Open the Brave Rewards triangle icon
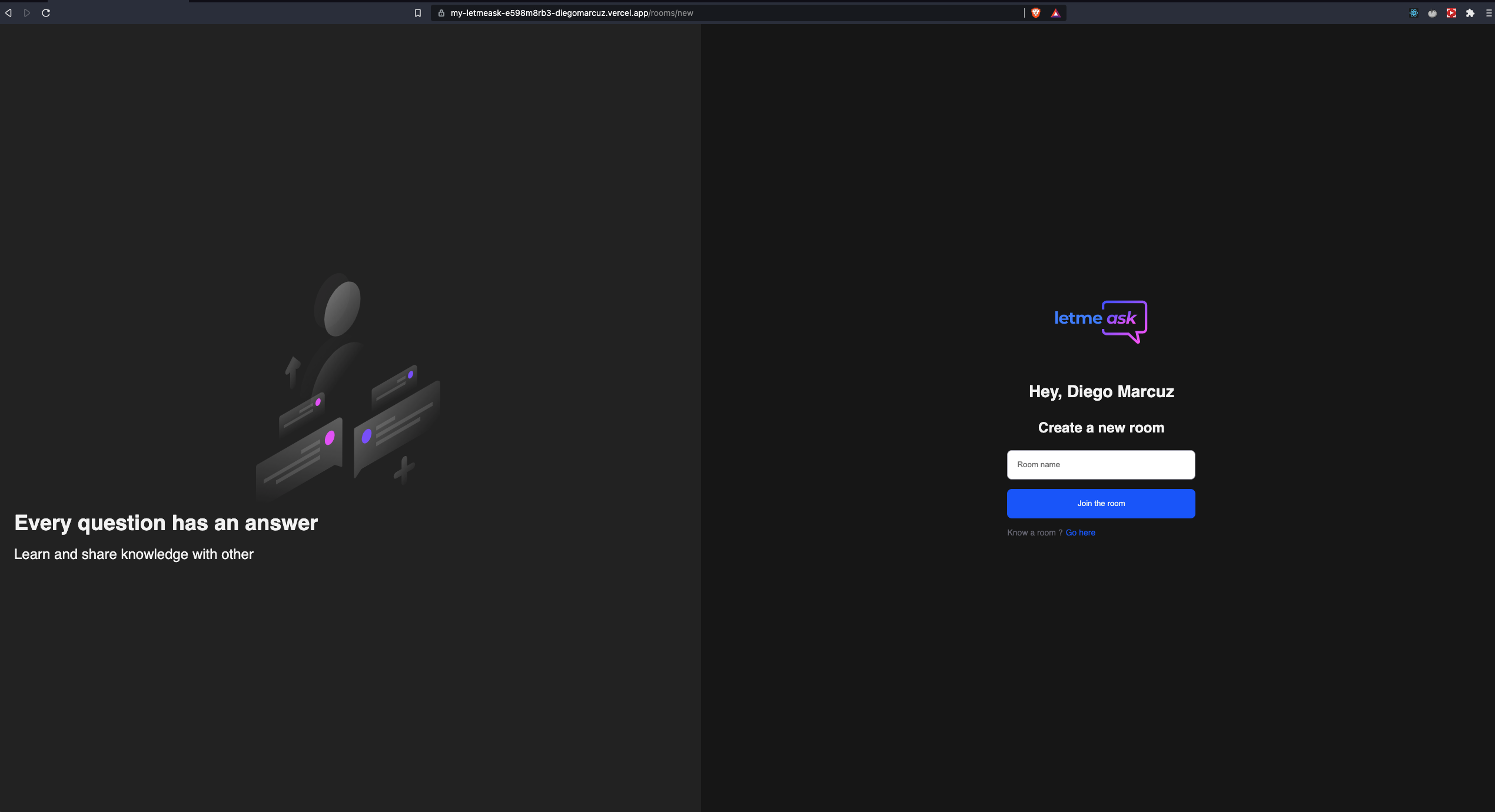 click(1056, 13)
